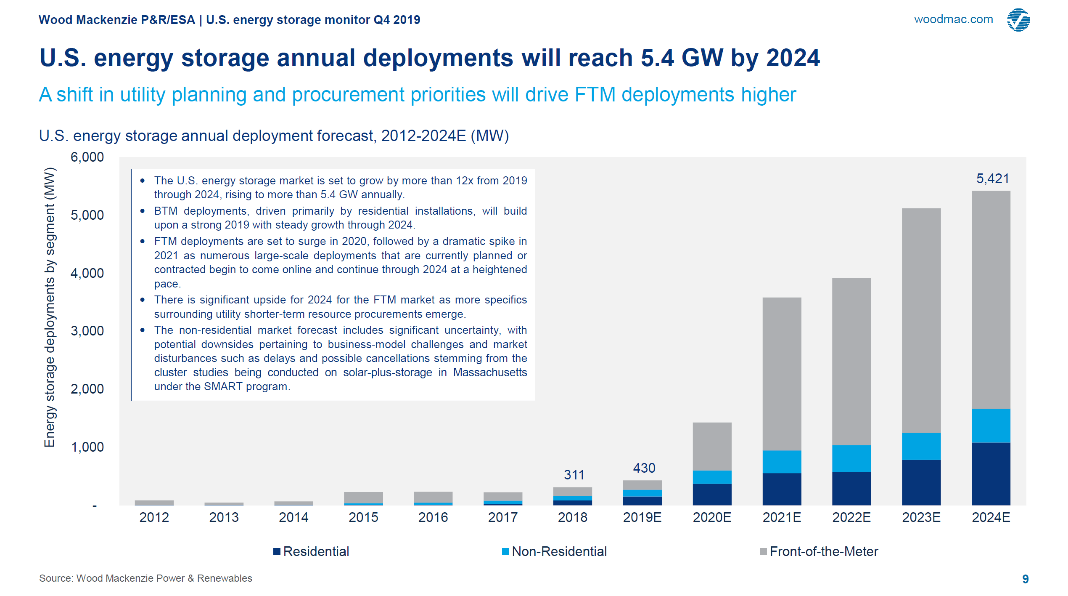Click the 2015 grey bar
Viewport: 1068px width, 596px height.
pos(364,497)
